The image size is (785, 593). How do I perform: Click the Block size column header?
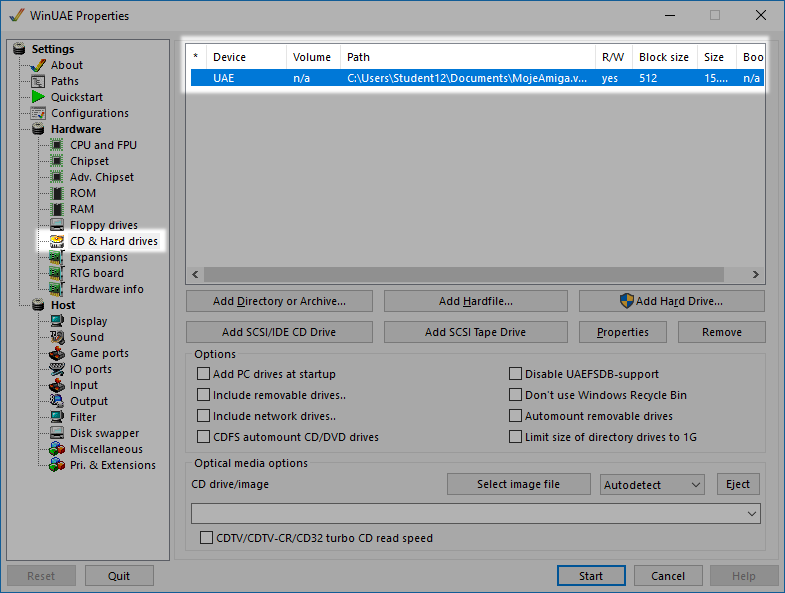click(x=664, y=57)
